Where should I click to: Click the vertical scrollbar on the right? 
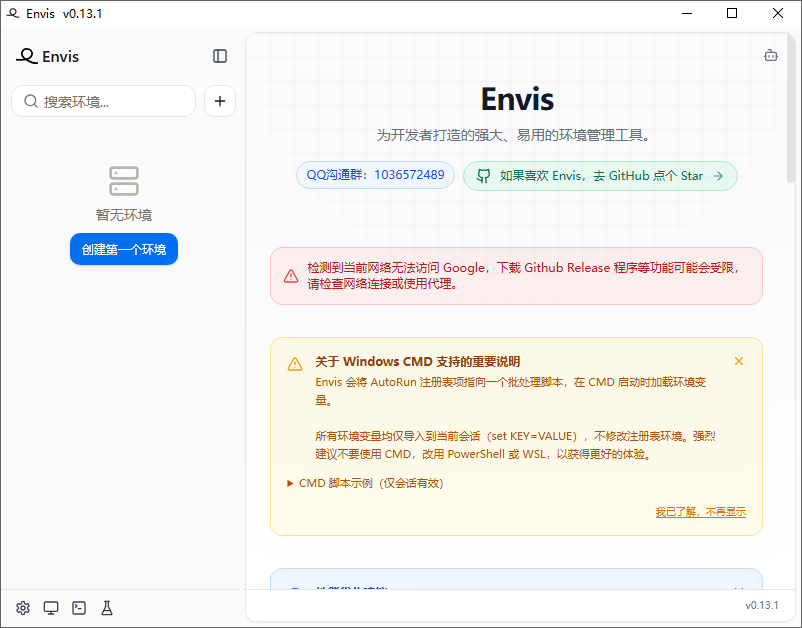point(791,110)
